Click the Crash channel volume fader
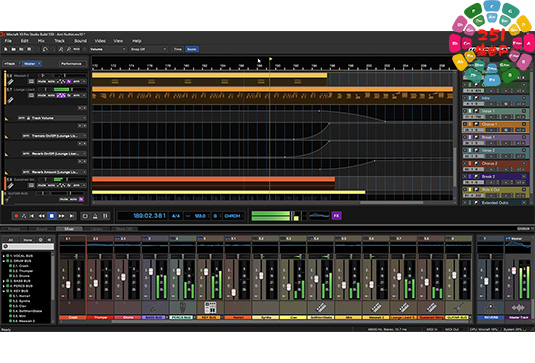Viewport: 535px width, 363px height. coord(68,284)
